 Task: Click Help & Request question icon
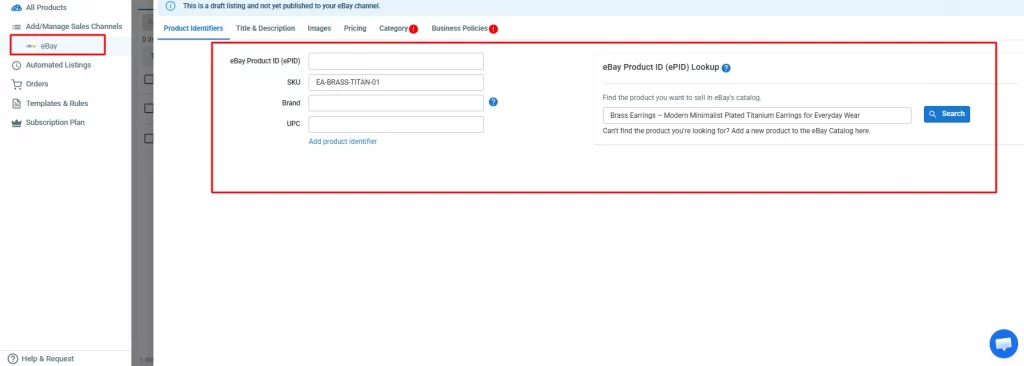pyautogui.click(x=12, y=358)
